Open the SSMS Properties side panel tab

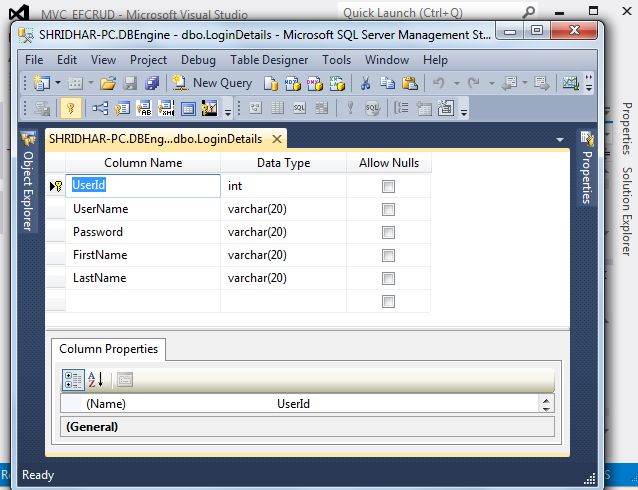click(x=587, y=169)
